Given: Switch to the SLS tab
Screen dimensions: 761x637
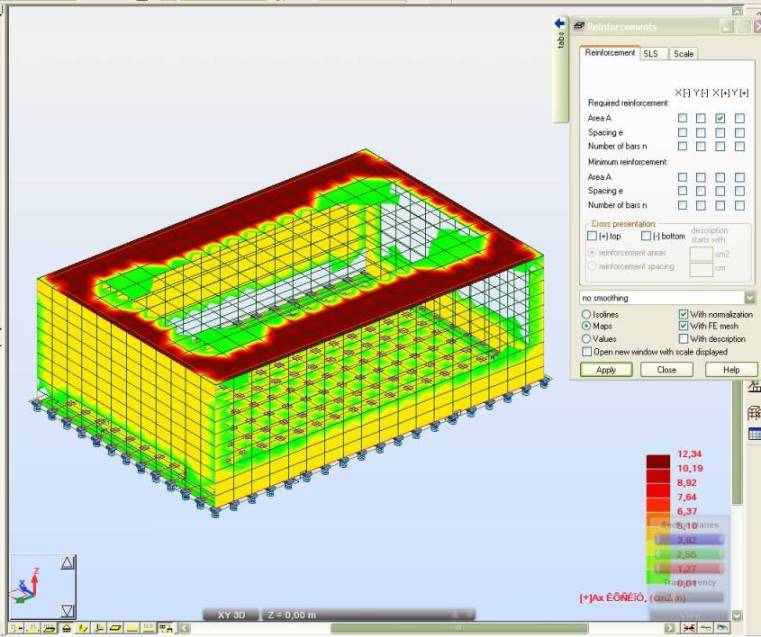Looking at the screenshot, I should point(651,54).
